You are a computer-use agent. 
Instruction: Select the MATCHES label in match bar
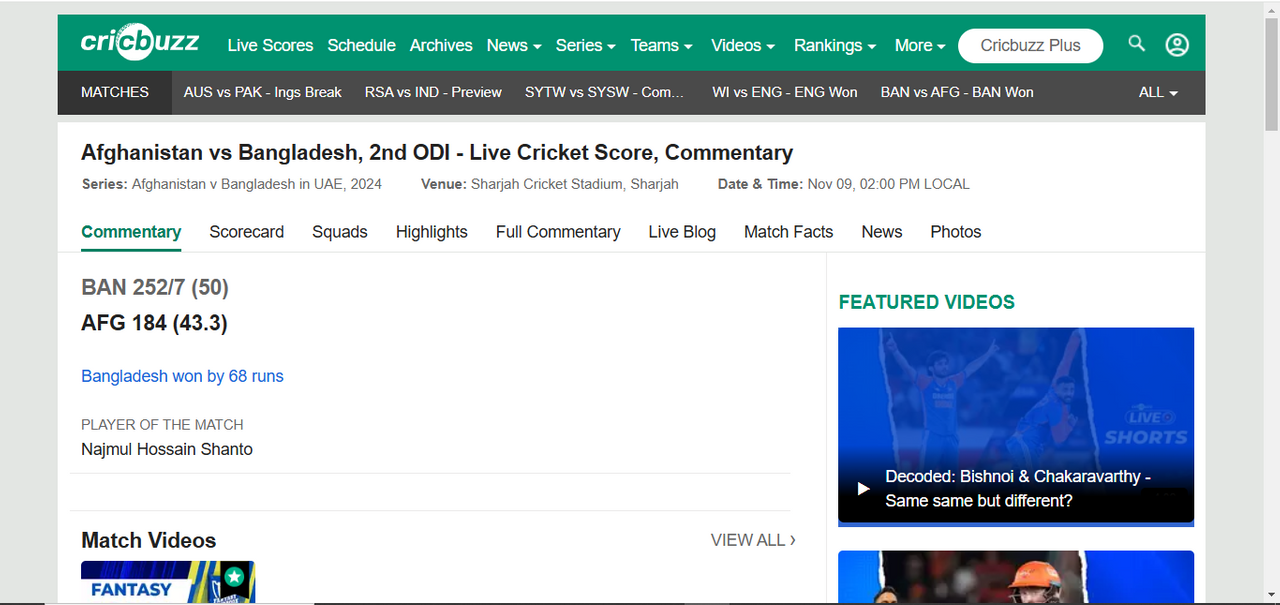[115, 92]
